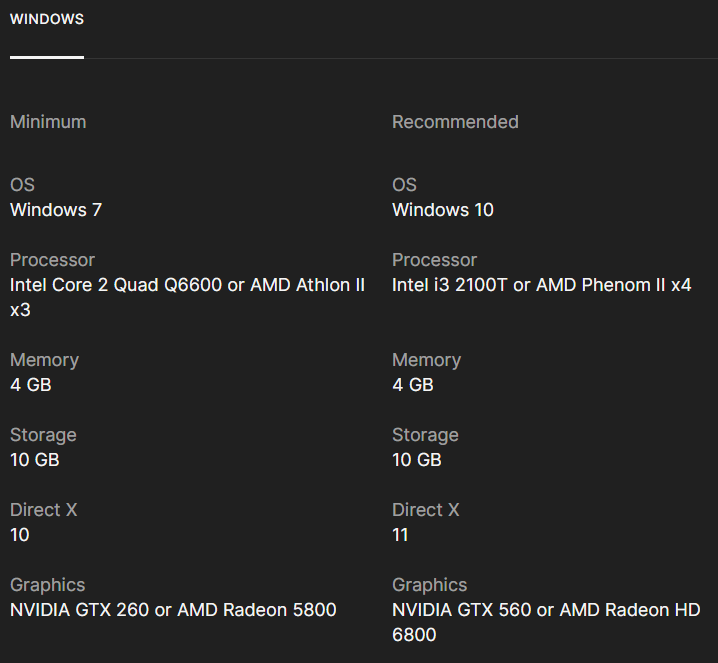The height and width of the screenshot is (663, 718).
Task: Click the Memory label under Minimum
Action: tap(44, 360)
